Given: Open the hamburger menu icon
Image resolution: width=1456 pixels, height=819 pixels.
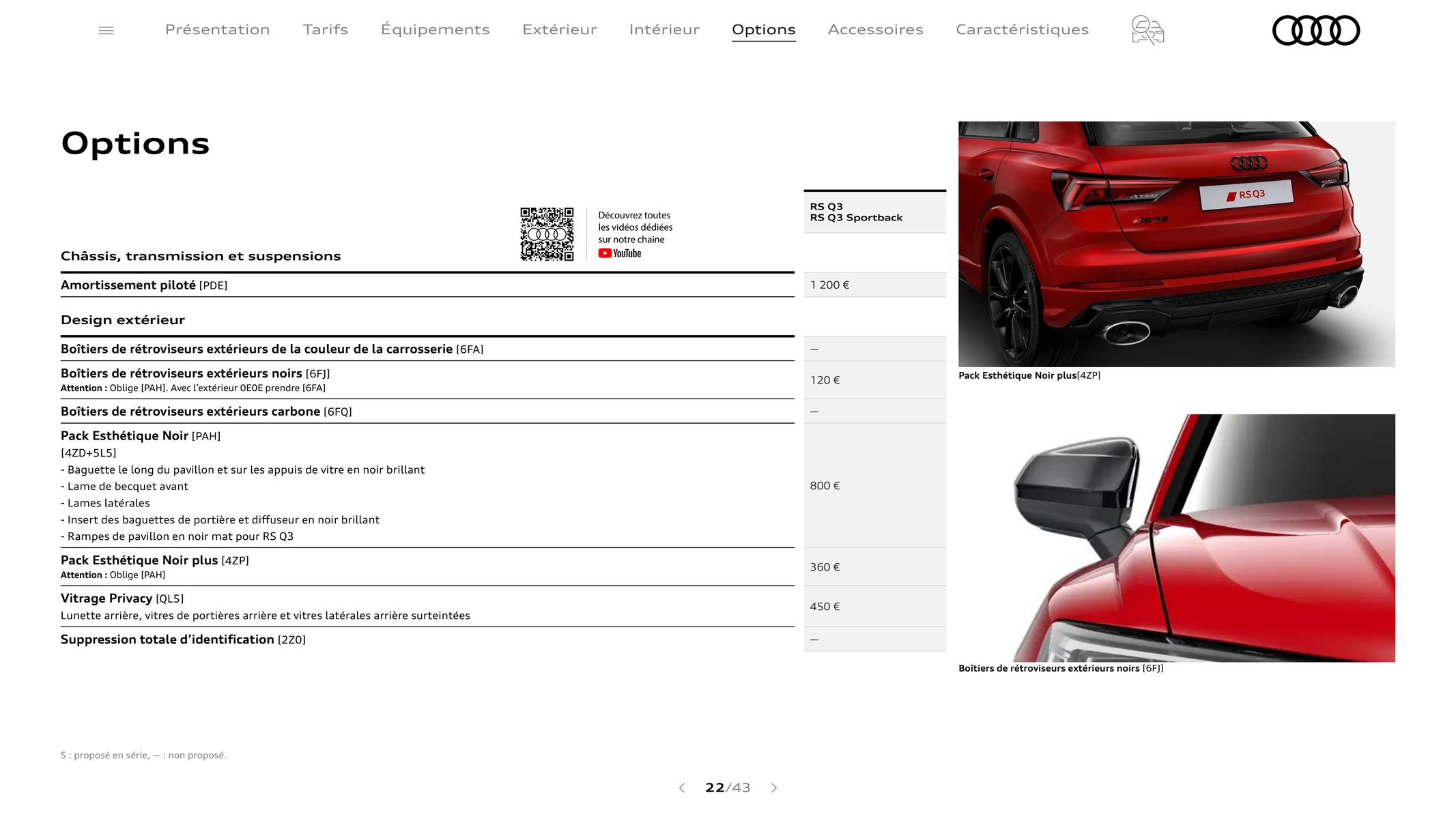Looking at the screenshot, I should (x=106, y=30).
